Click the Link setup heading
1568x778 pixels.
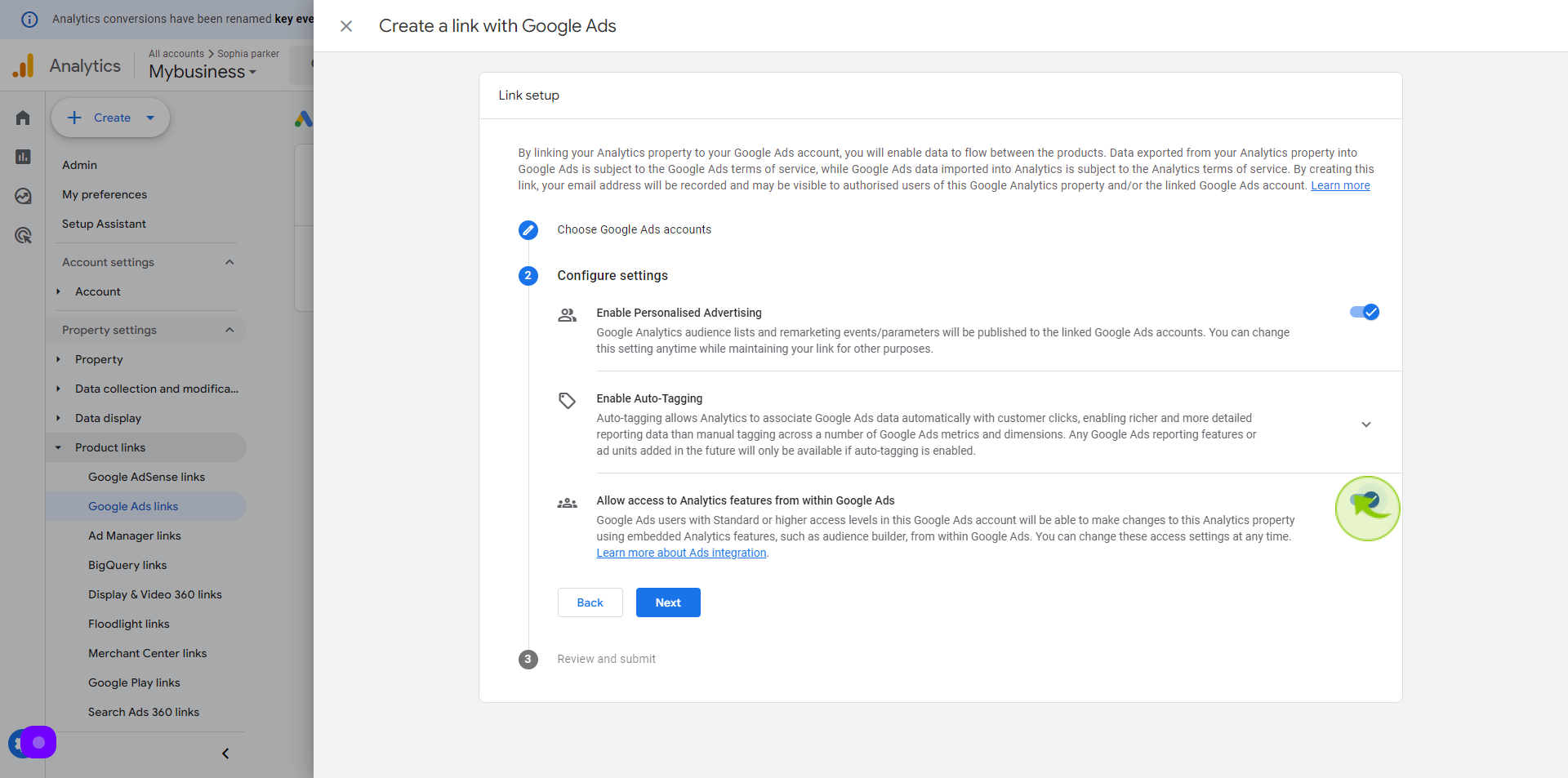529,96
